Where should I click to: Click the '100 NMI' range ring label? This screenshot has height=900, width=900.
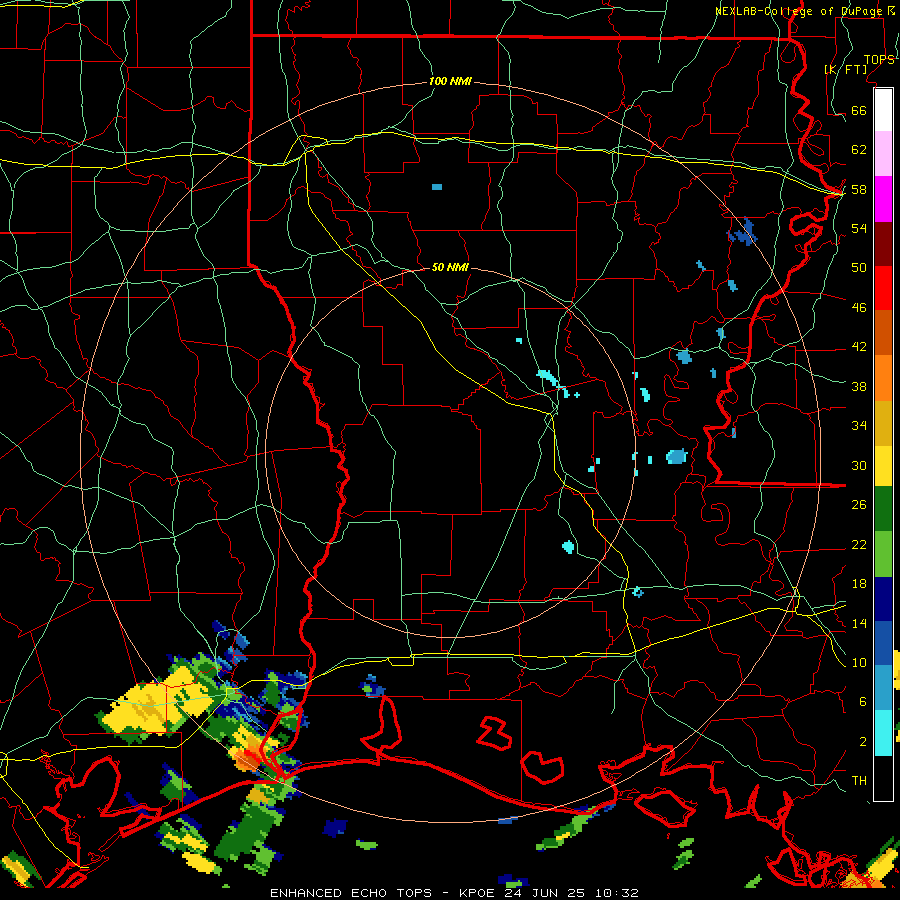(x=450, y=82)
